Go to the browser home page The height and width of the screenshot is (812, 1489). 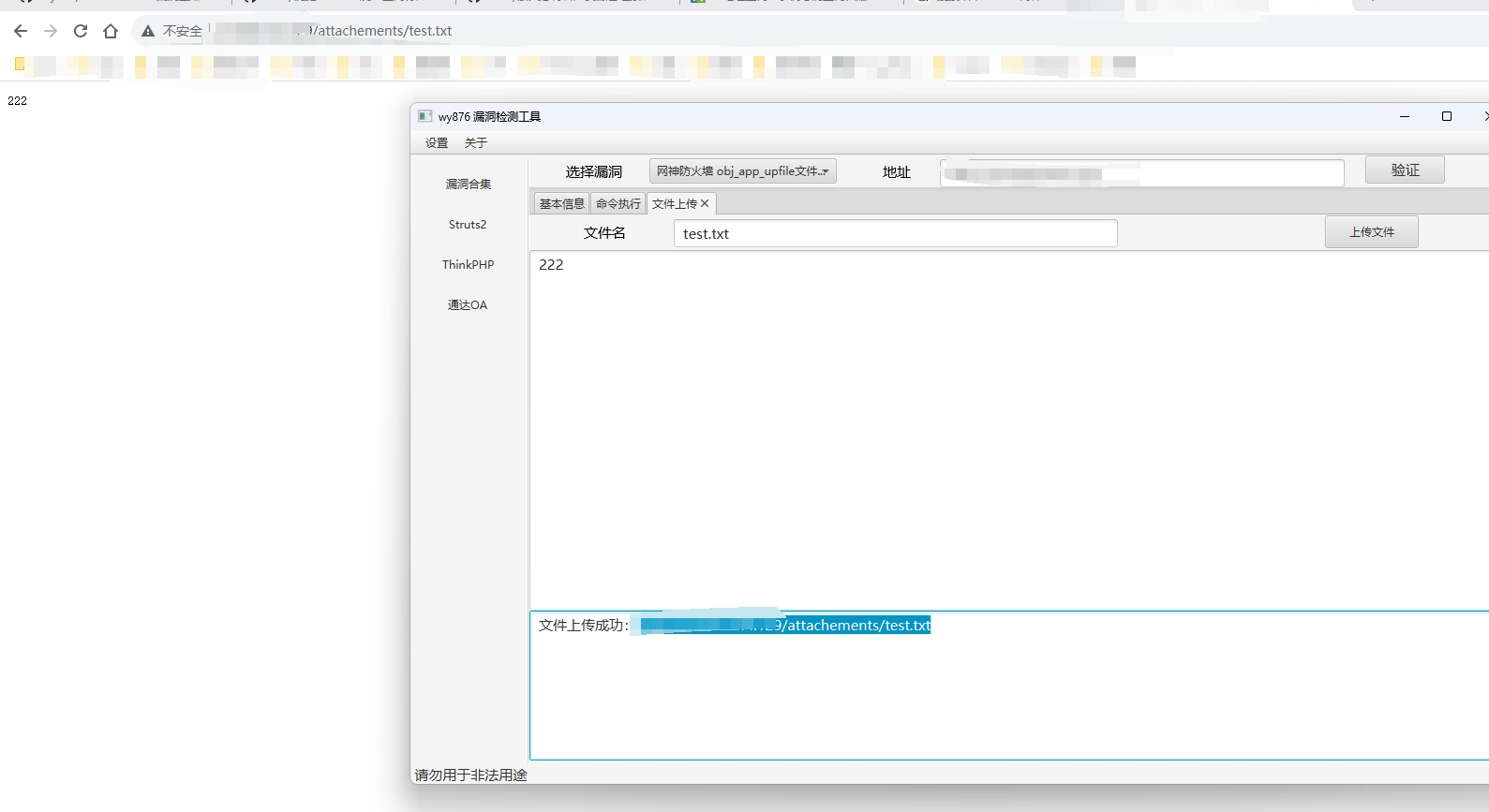pyautogui.click(x=111, y=31)
